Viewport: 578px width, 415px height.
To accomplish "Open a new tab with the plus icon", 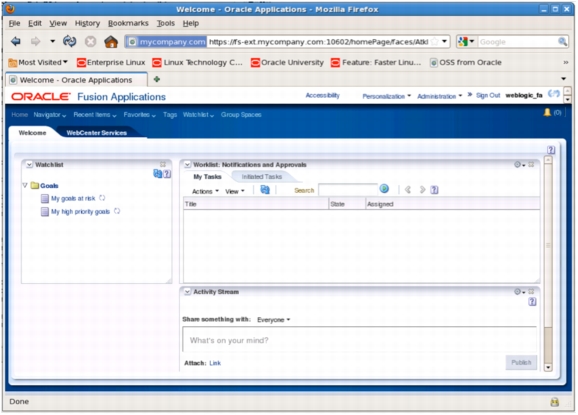I will pos(157,79).
